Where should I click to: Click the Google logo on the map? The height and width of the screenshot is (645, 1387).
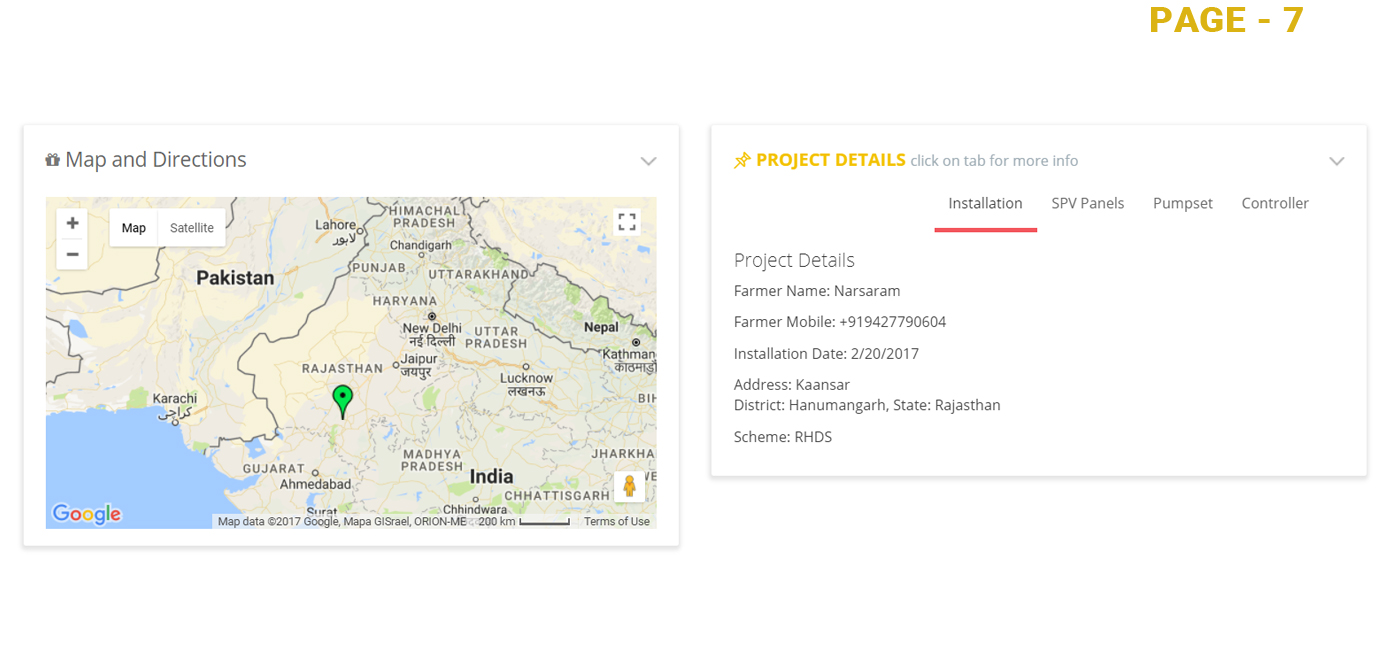pos(87,514)
